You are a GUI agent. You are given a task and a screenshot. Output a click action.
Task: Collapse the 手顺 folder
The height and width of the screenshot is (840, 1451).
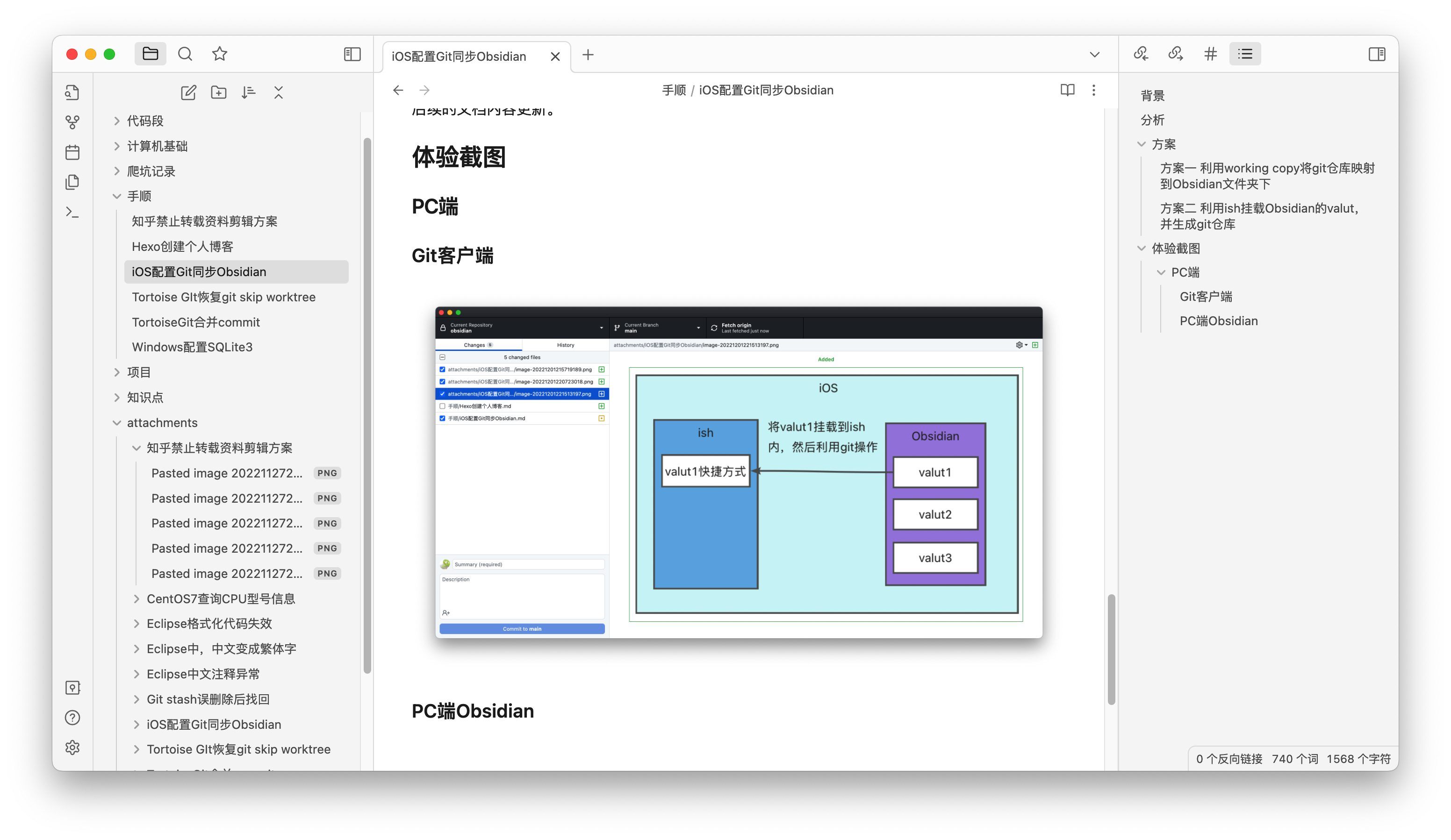click(117, 196)
